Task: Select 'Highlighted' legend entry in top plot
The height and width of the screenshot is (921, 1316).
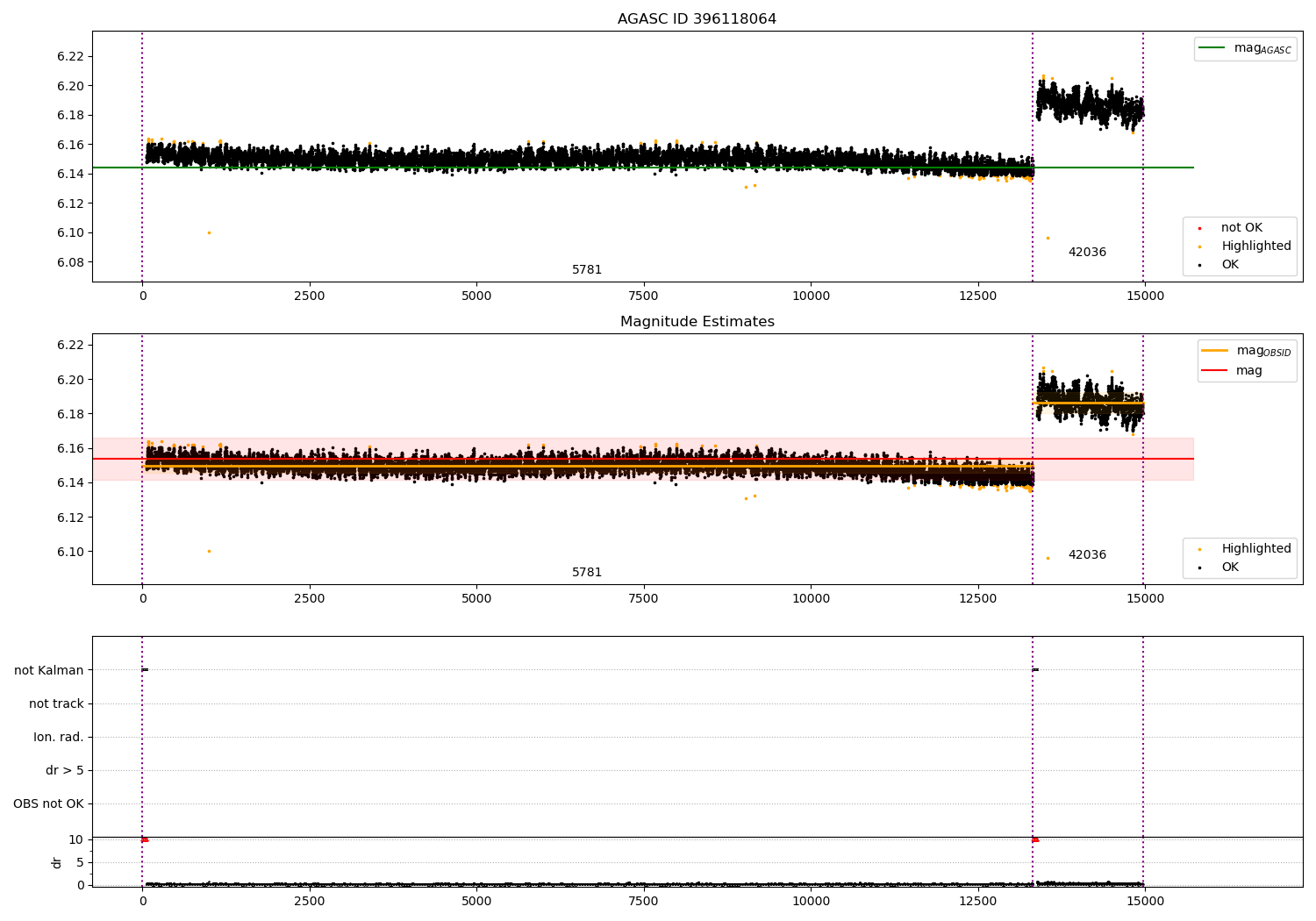Action: click(1255, 246)
